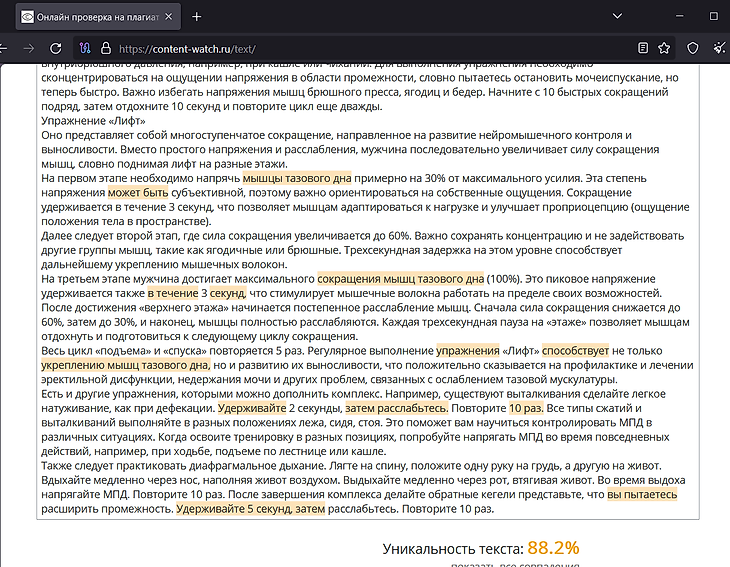
Task: Click highlighted phrase 'затем расслабьтесь.'
Action: (x=397, y=408)
